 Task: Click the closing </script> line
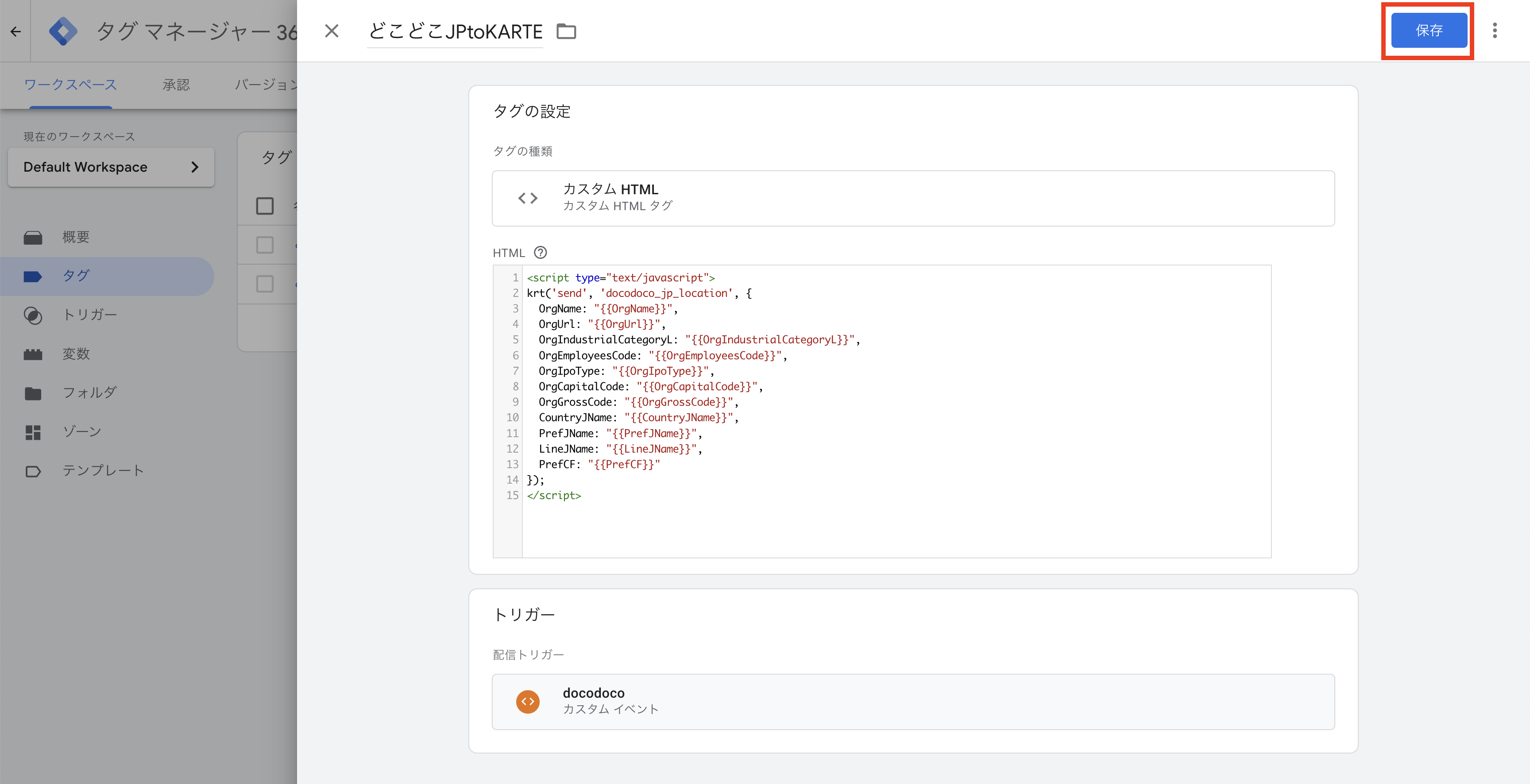coord(553,495)
